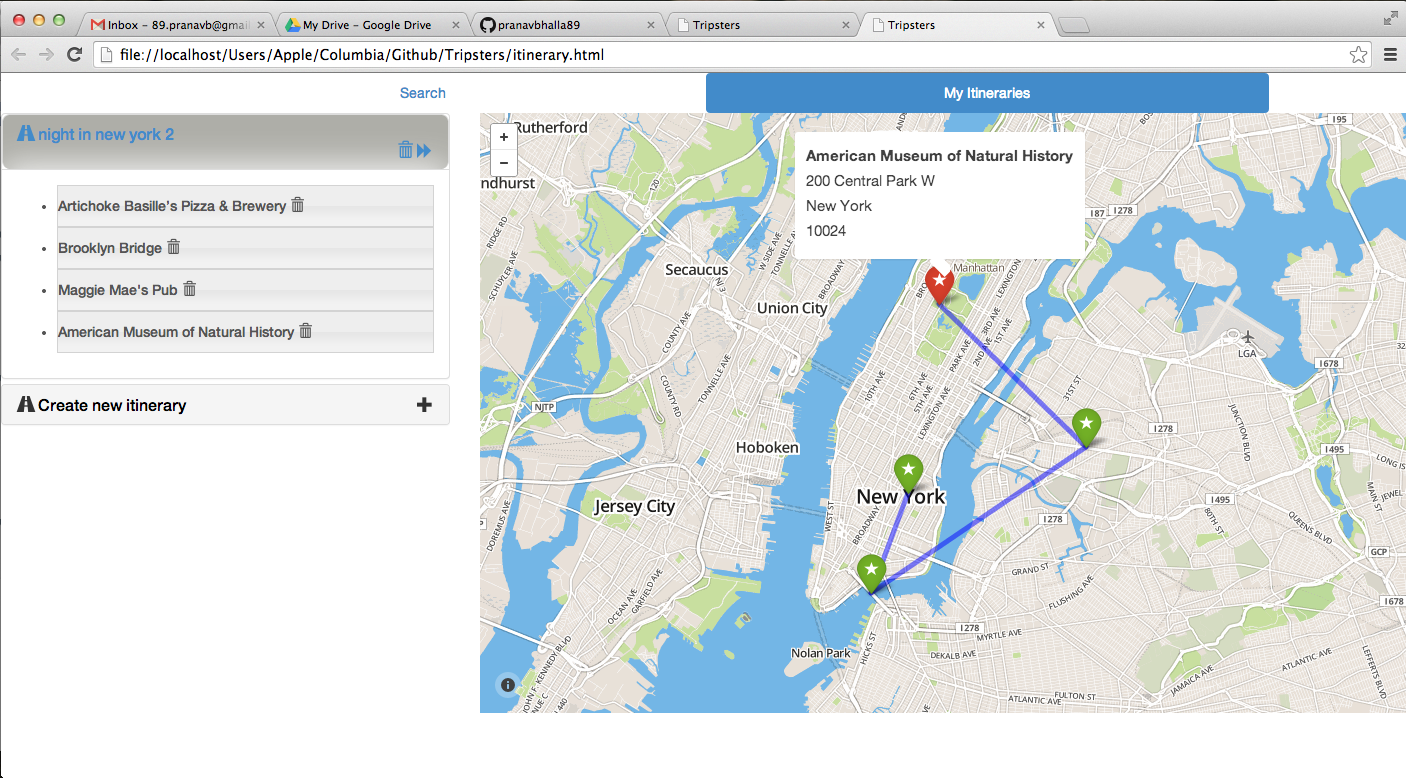Close the Gmail Inbox tab

tap(260, 25)
